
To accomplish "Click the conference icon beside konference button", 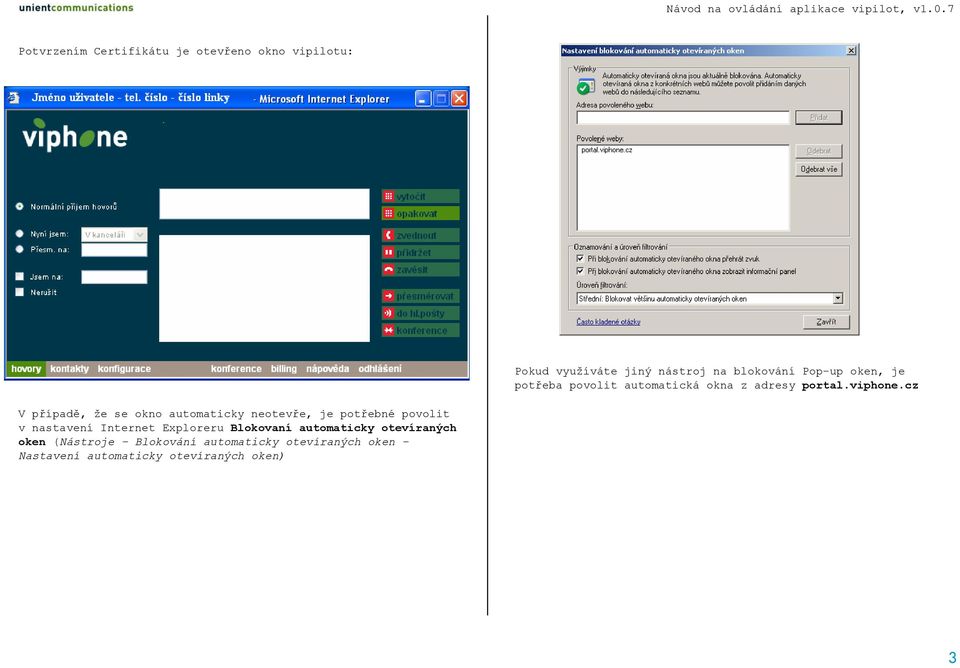I will (388, 331).
